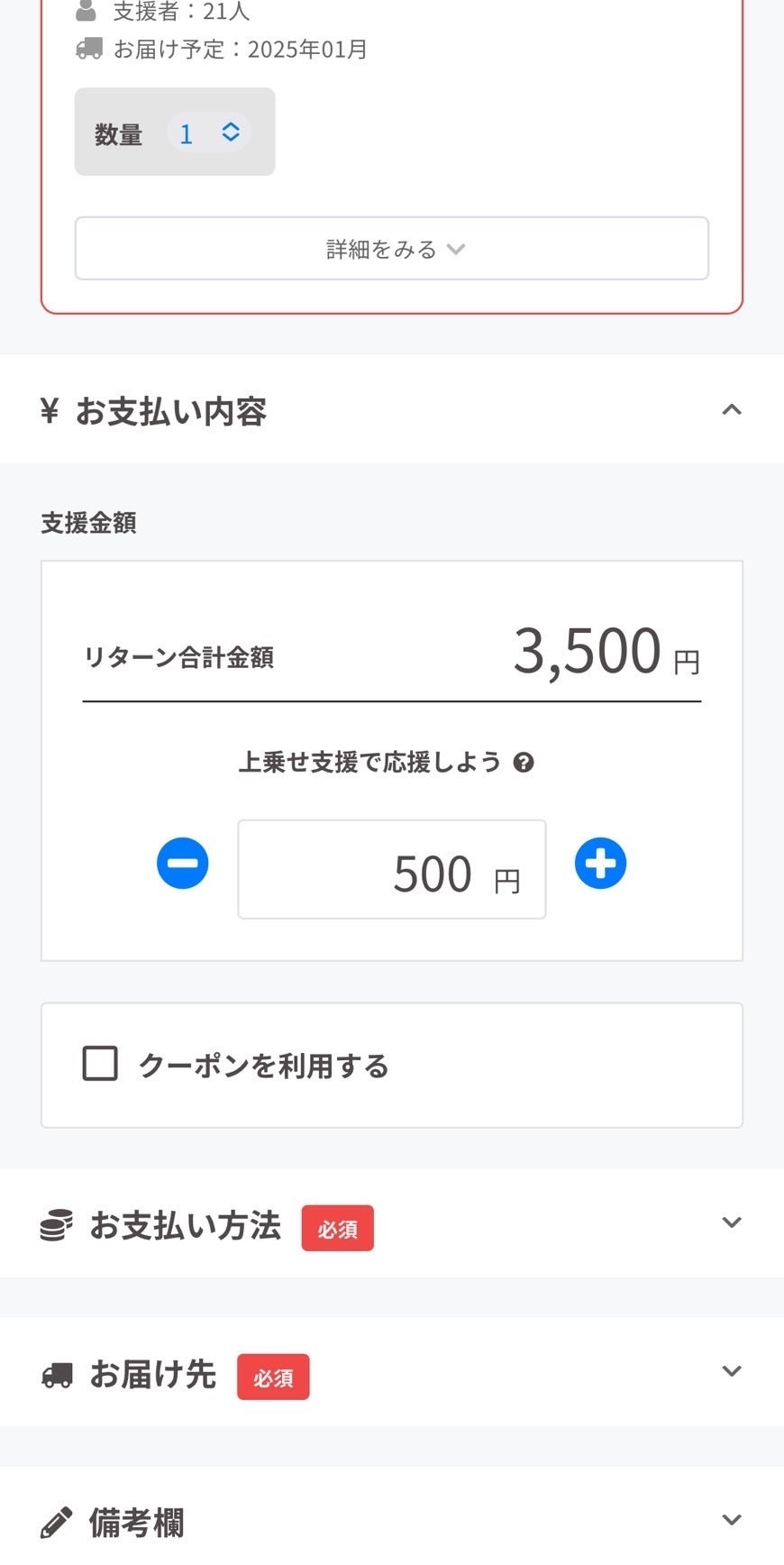Click the question mark help icon
The width and height of the screenshot is (784, 1565).
524,763
